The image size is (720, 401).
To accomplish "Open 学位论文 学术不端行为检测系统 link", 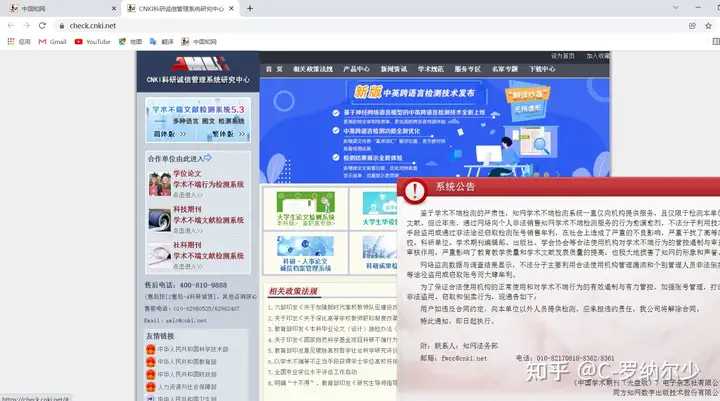I will coord(208,179).
